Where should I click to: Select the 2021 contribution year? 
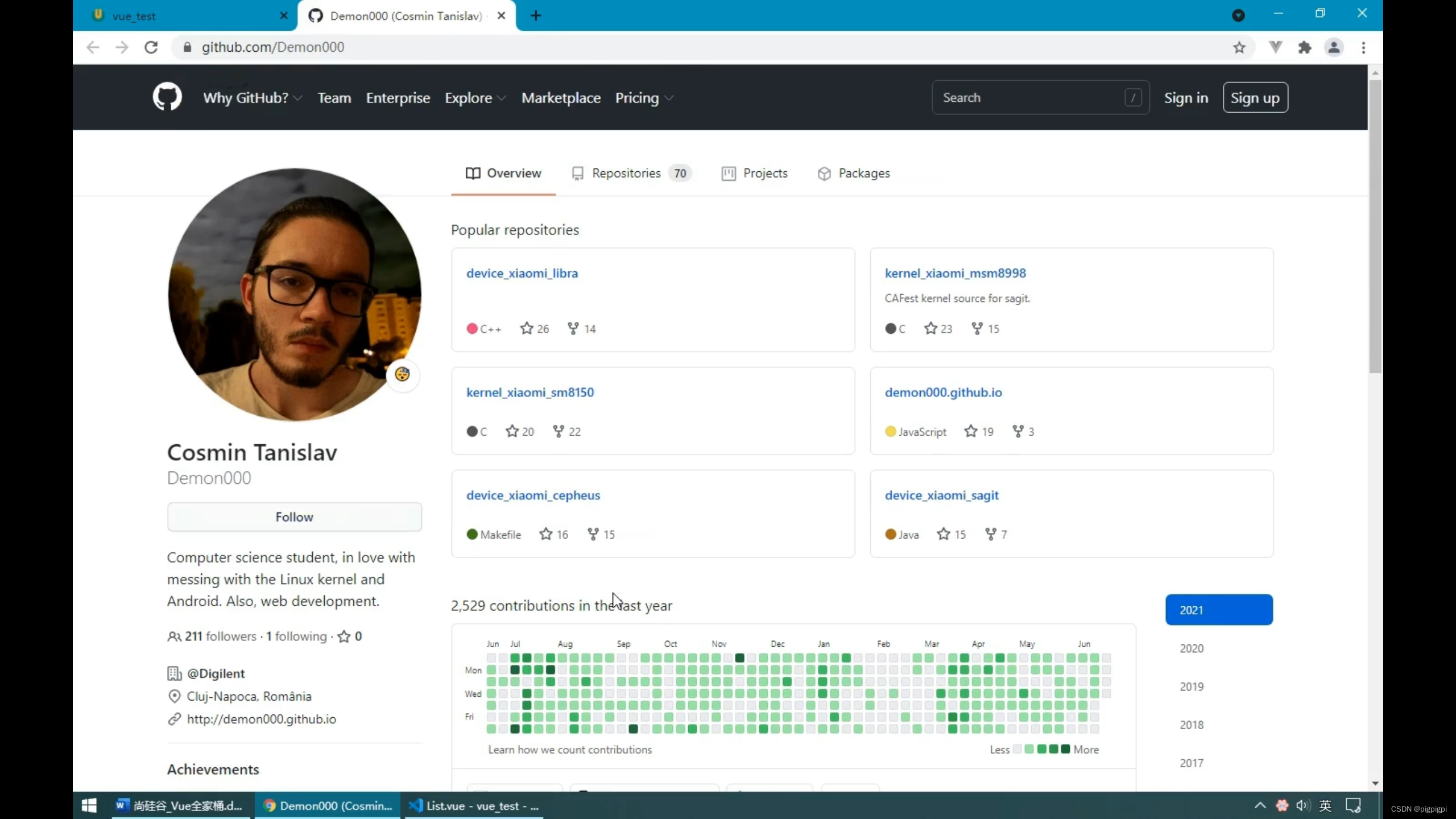tap(1219, 610)
